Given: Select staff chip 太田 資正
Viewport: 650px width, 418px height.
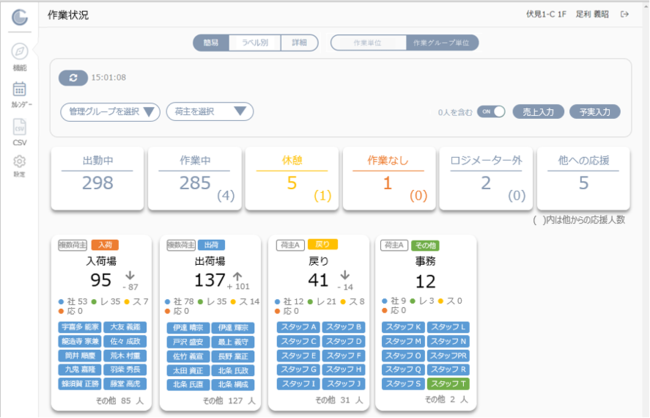Looking at the screenshot, I should point(188,371).
